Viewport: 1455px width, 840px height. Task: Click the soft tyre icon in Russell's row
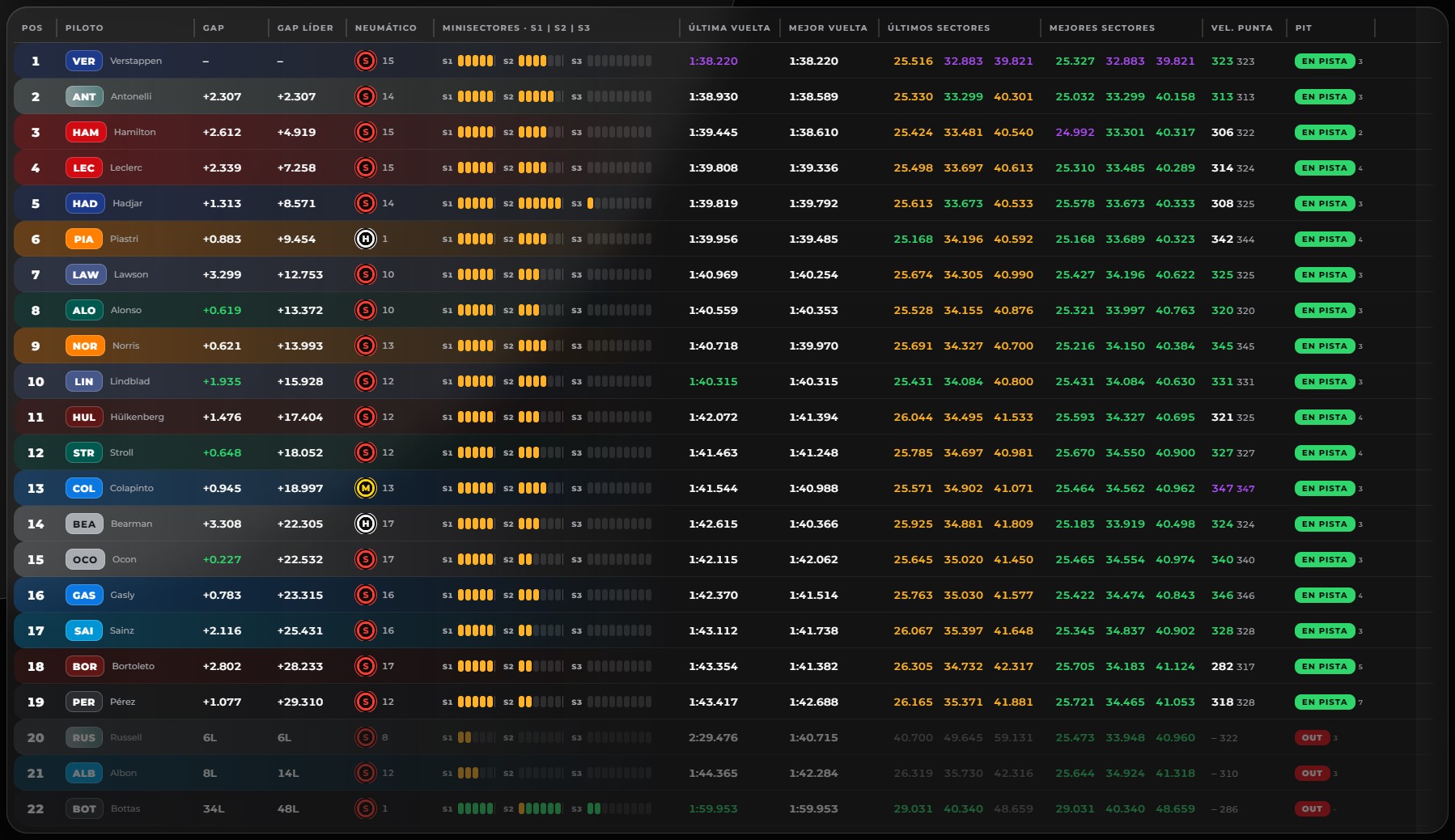[366, 737]
